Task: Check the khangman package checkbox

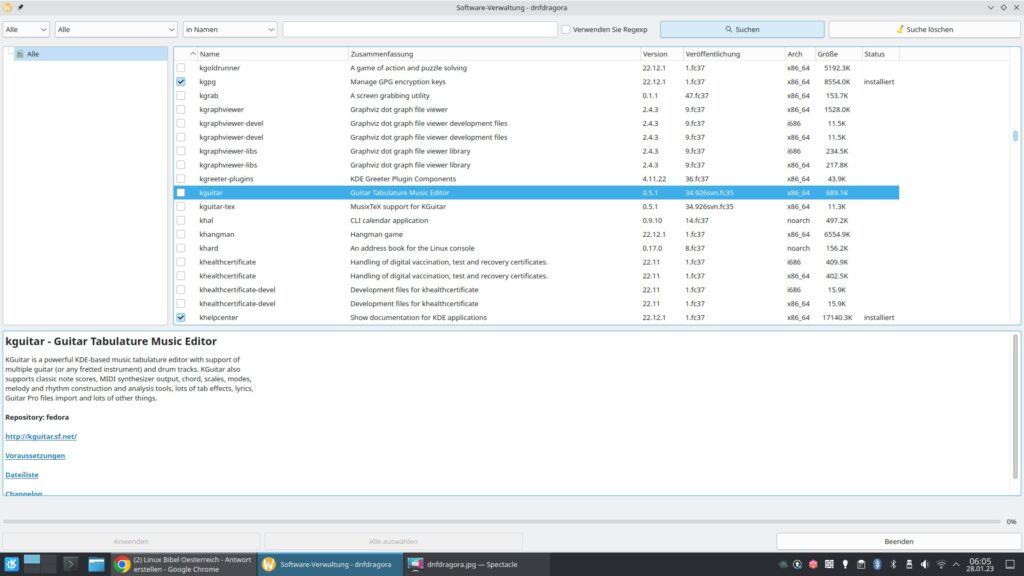Action: (x=181, y=234)
